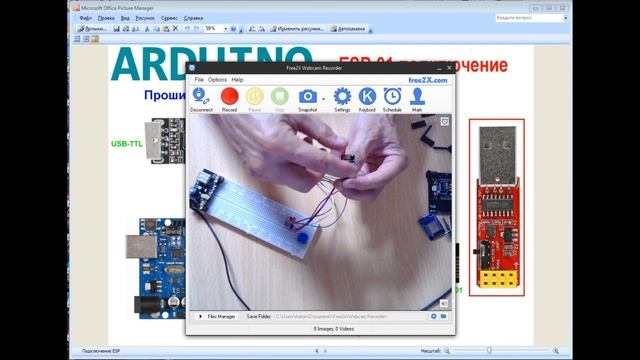
Task: Click the Redo arrow icon
Action: click(x=197, y=29)
